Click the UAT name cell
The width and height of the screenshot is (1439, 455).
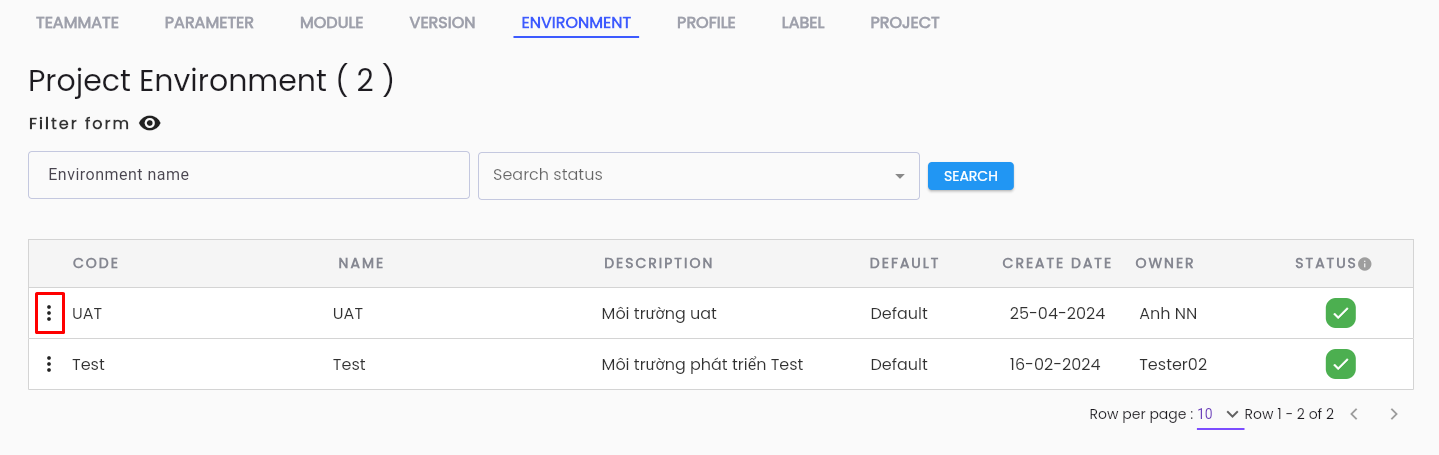(348, 314)
